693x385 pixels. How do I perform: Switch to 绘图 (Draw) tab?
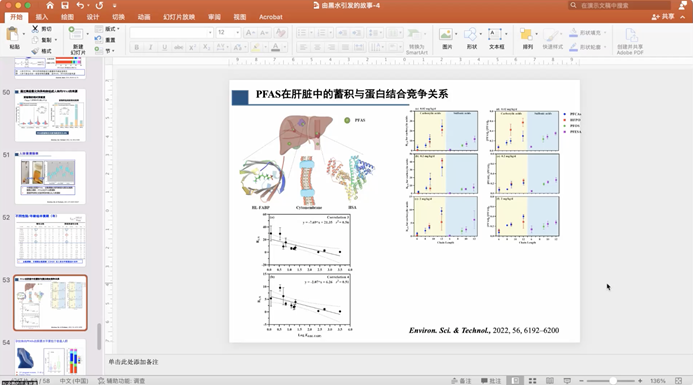(67, 17)
